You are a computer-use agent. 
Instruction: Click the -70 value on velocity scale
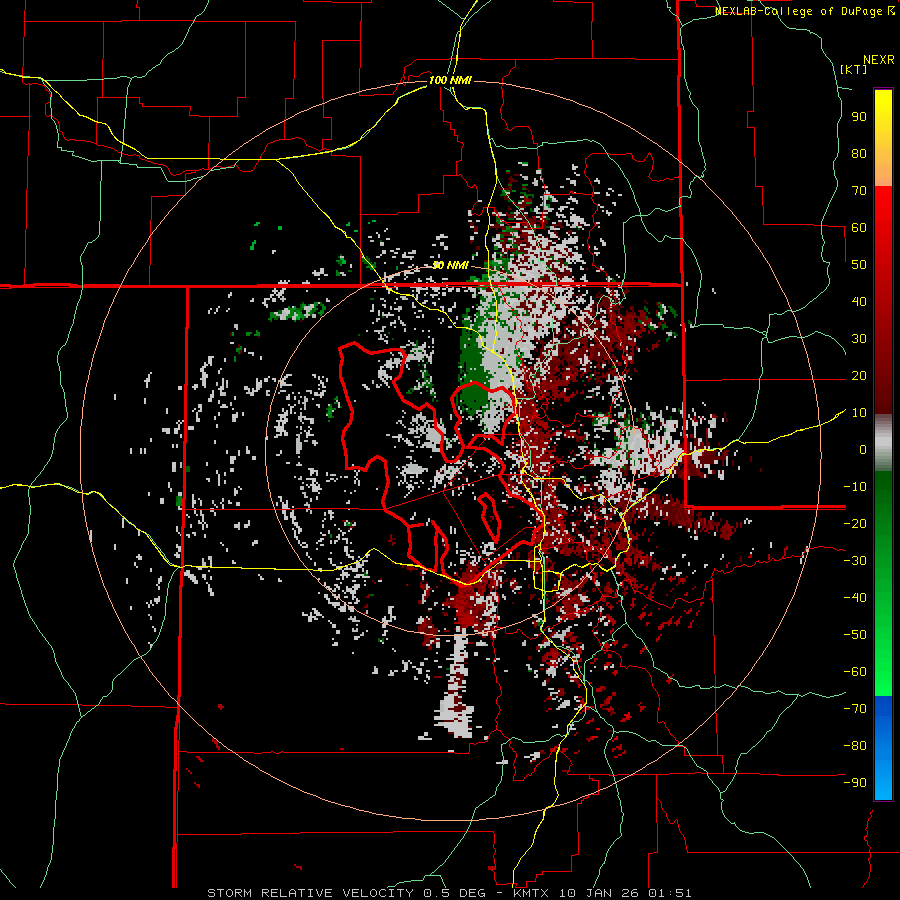click(x=855, y=709)
